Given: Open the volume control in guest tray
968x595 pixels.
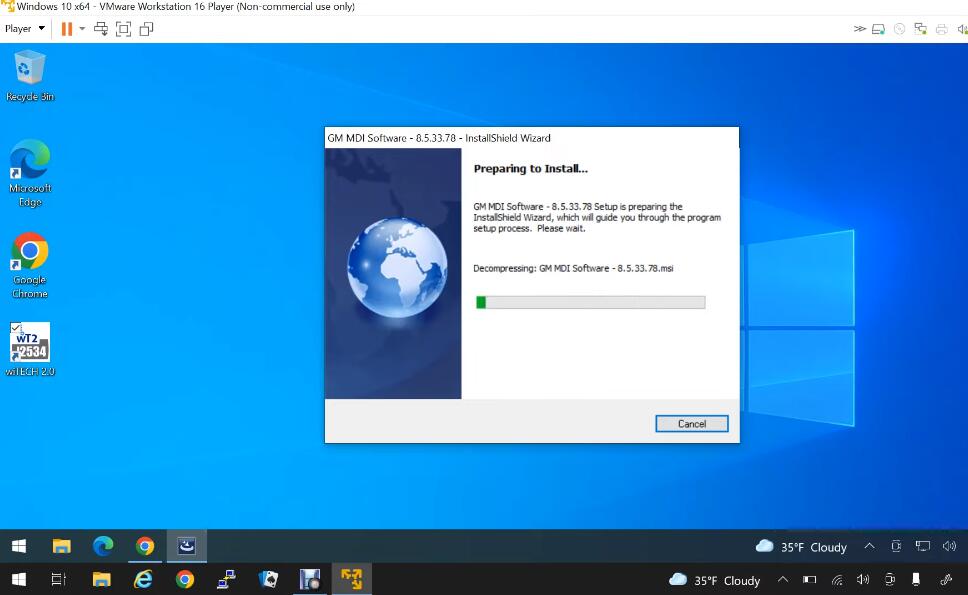Looking at the screenshot, I should pyautogui.click(x=949, y=546).
